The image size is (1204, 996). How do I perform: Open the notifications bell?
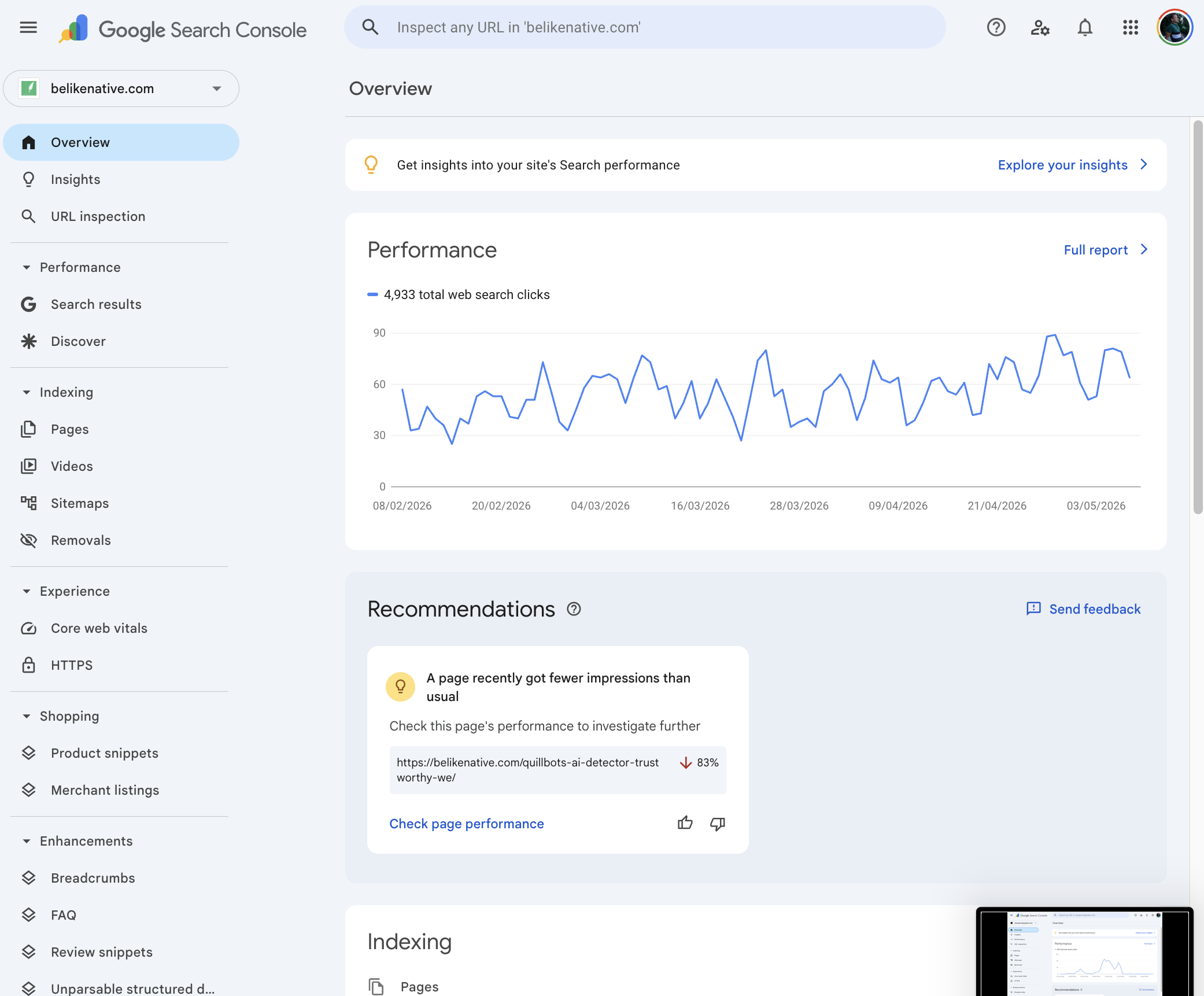tap(1085, 27)
